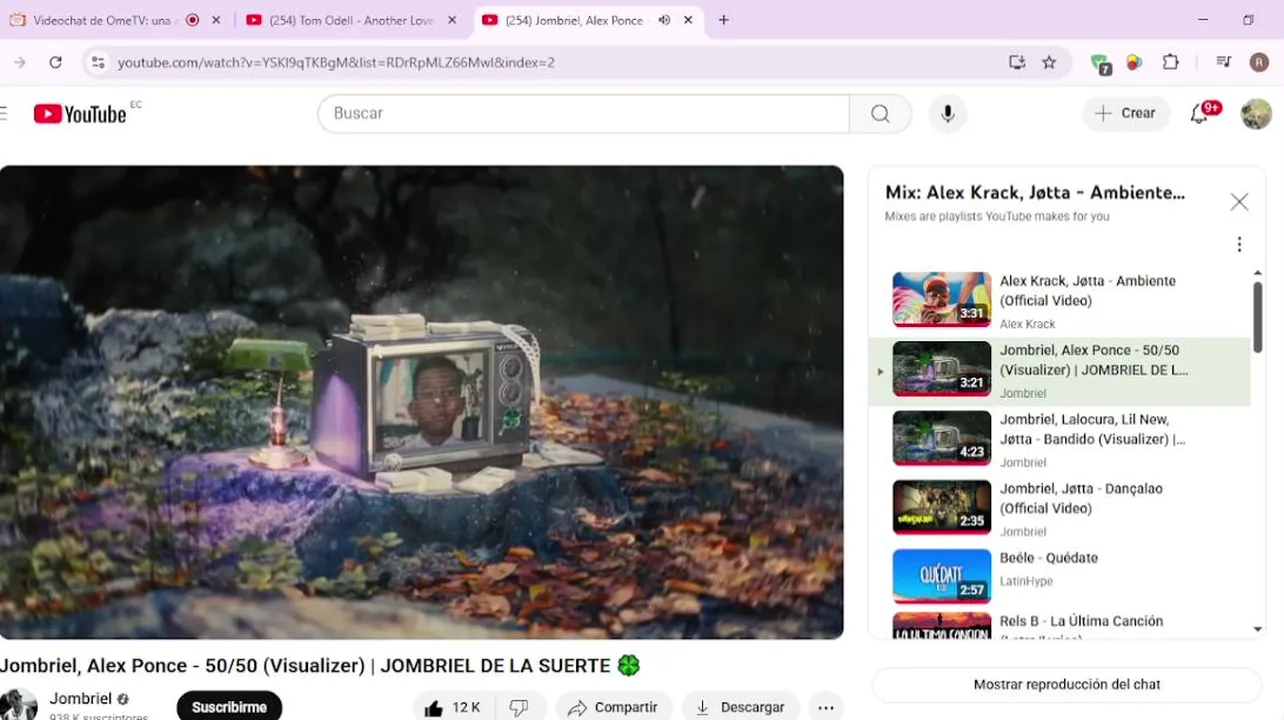Click Mostrar reproducción del chat

(1067, 685)
